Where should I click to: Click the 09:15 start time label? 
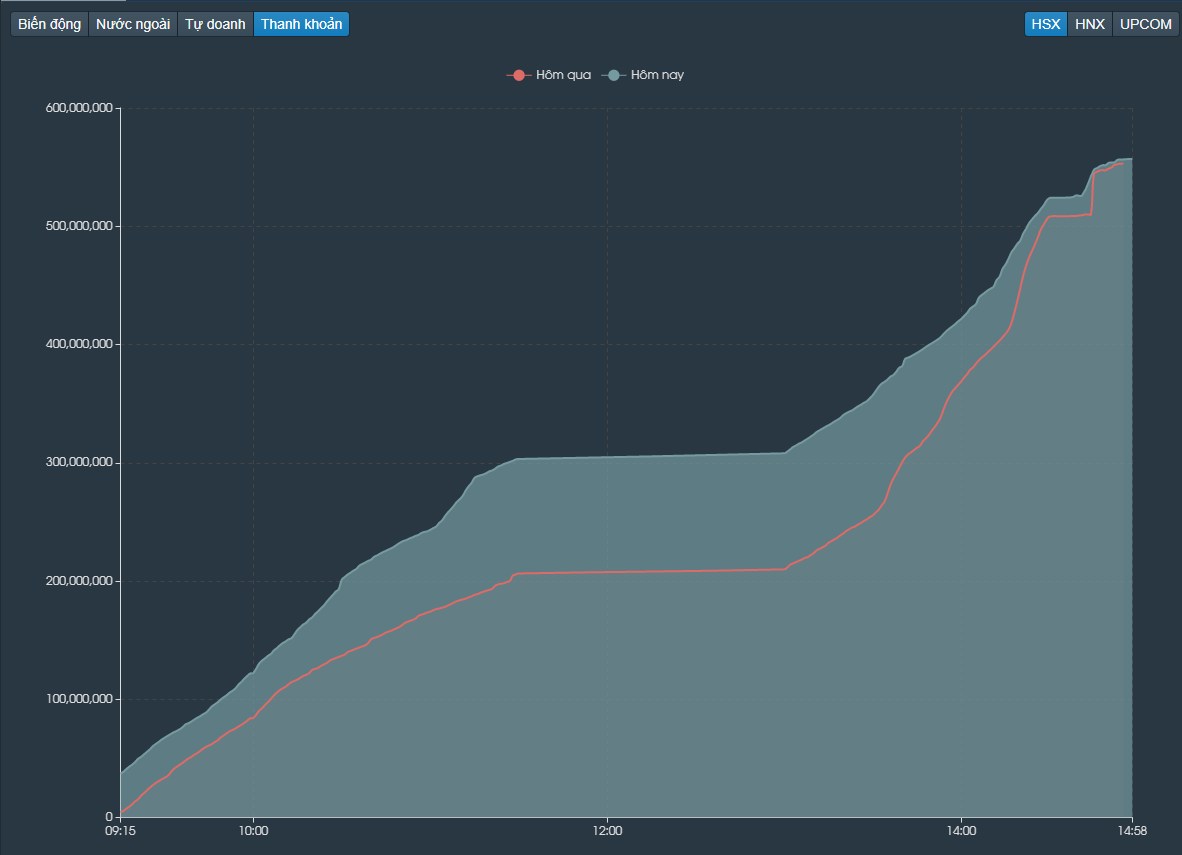click(x=121, y=831)
